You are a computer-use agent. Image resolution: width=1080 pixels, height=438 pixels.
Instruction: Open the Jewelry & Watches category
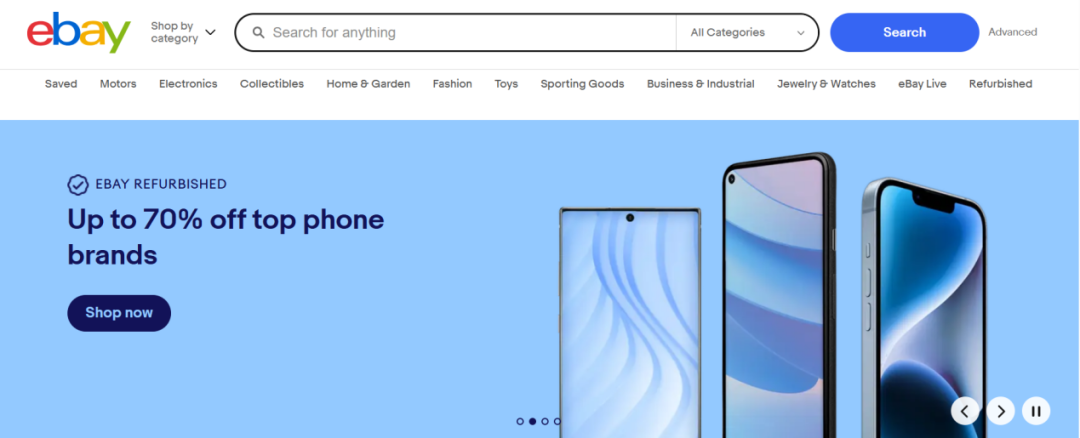pos(827,84)
